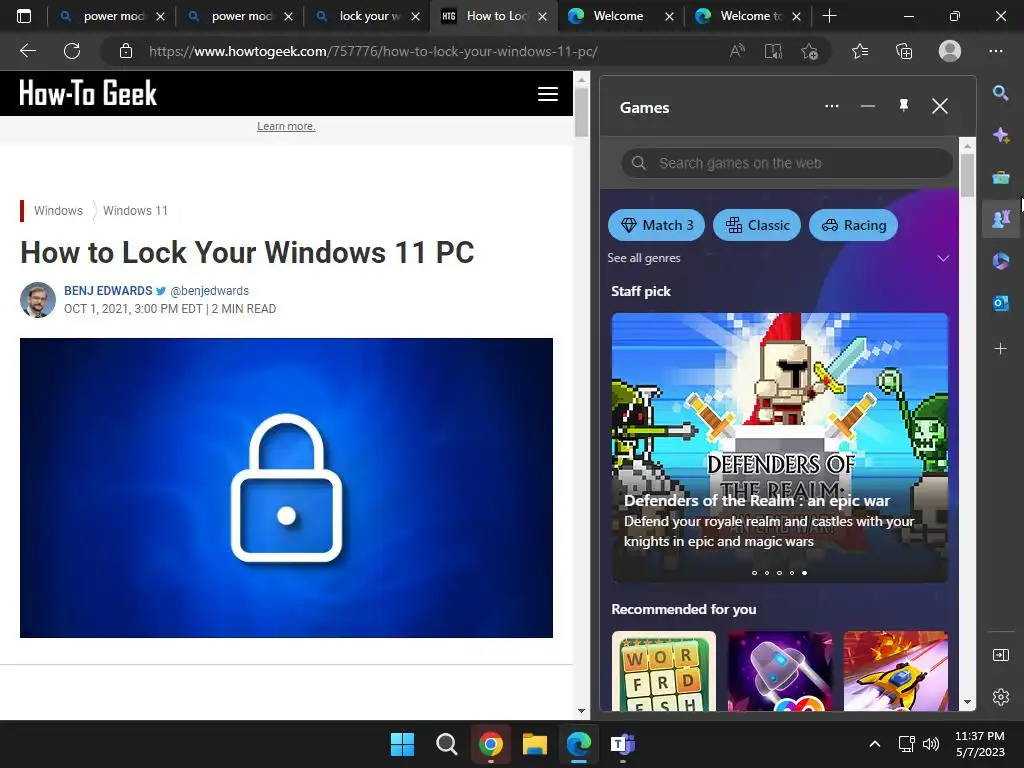Open Collections panel
Viewport: 1024px width, 768px height.
tap(904, 51)
